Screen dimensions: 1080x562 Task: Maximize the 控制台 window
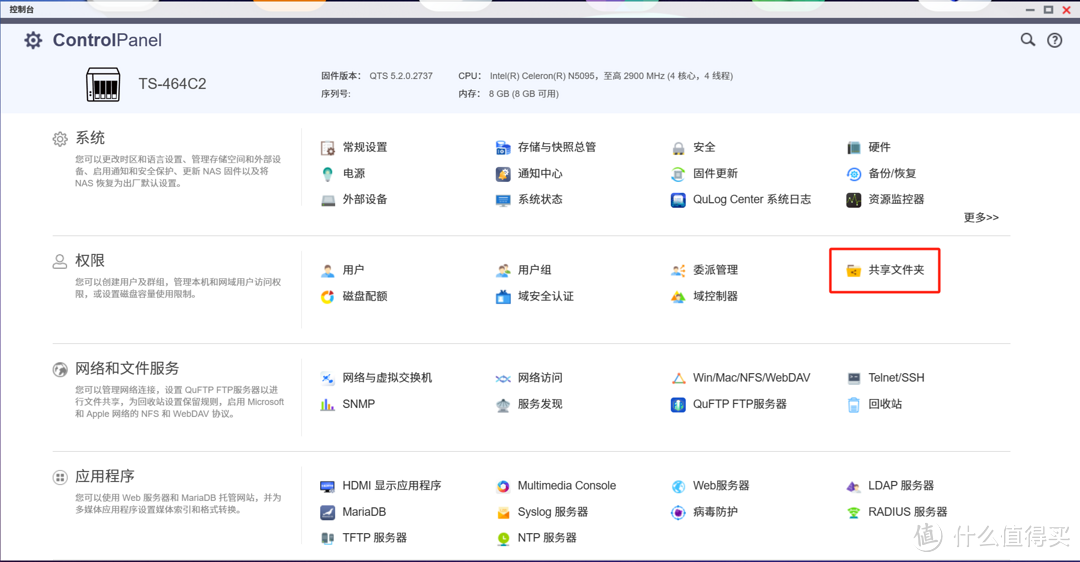click(1048, 10)
